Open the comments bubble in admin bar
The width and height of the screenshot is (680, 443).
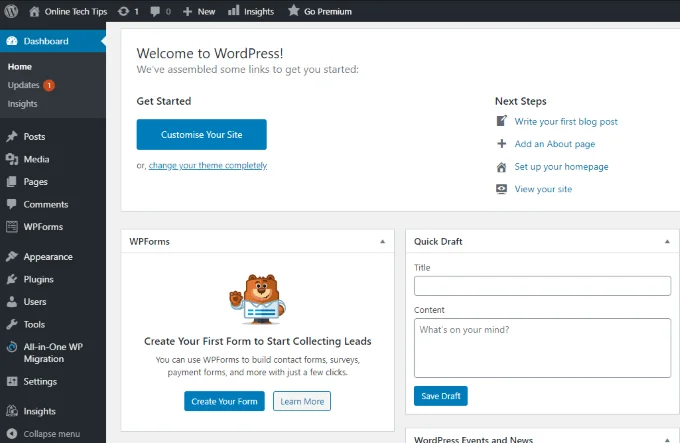(x=156, y=11)
